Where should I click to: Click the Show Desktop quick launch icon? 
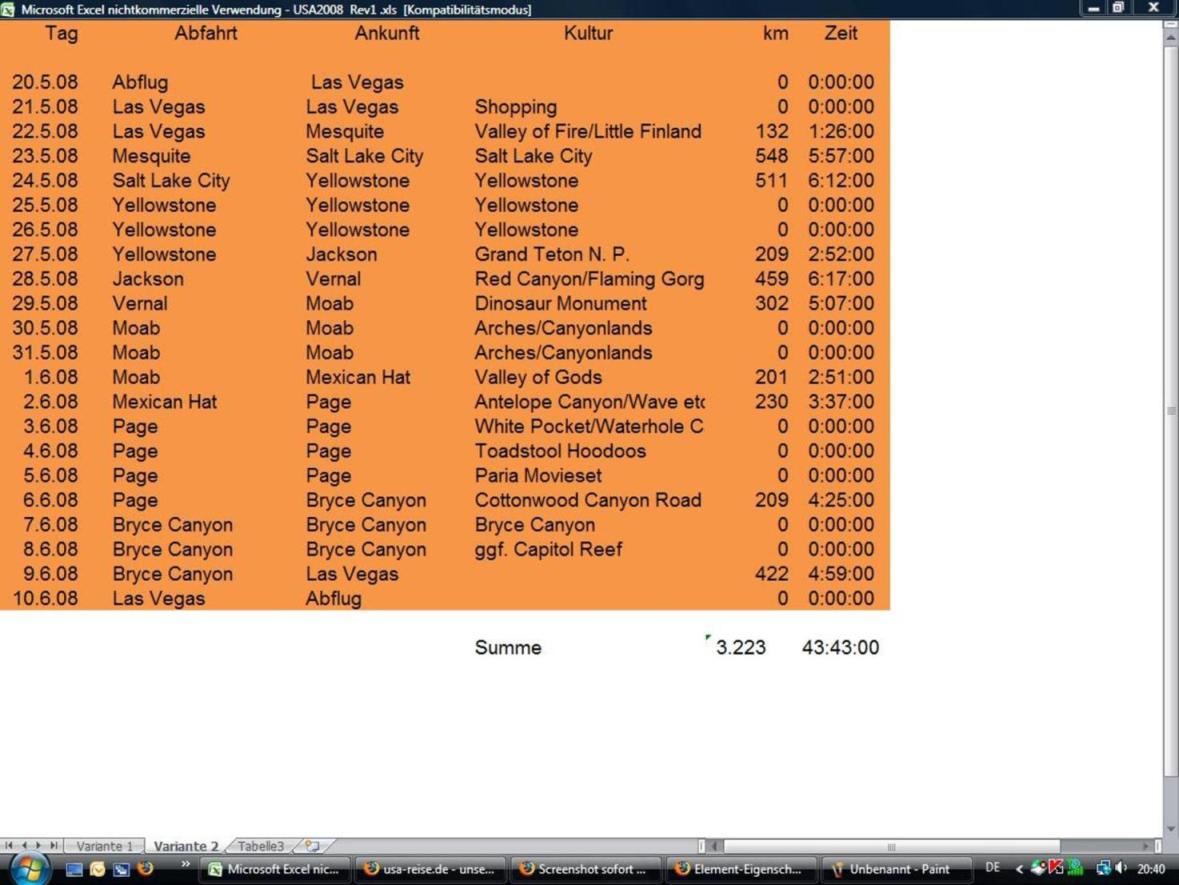(x=74, y=869)
